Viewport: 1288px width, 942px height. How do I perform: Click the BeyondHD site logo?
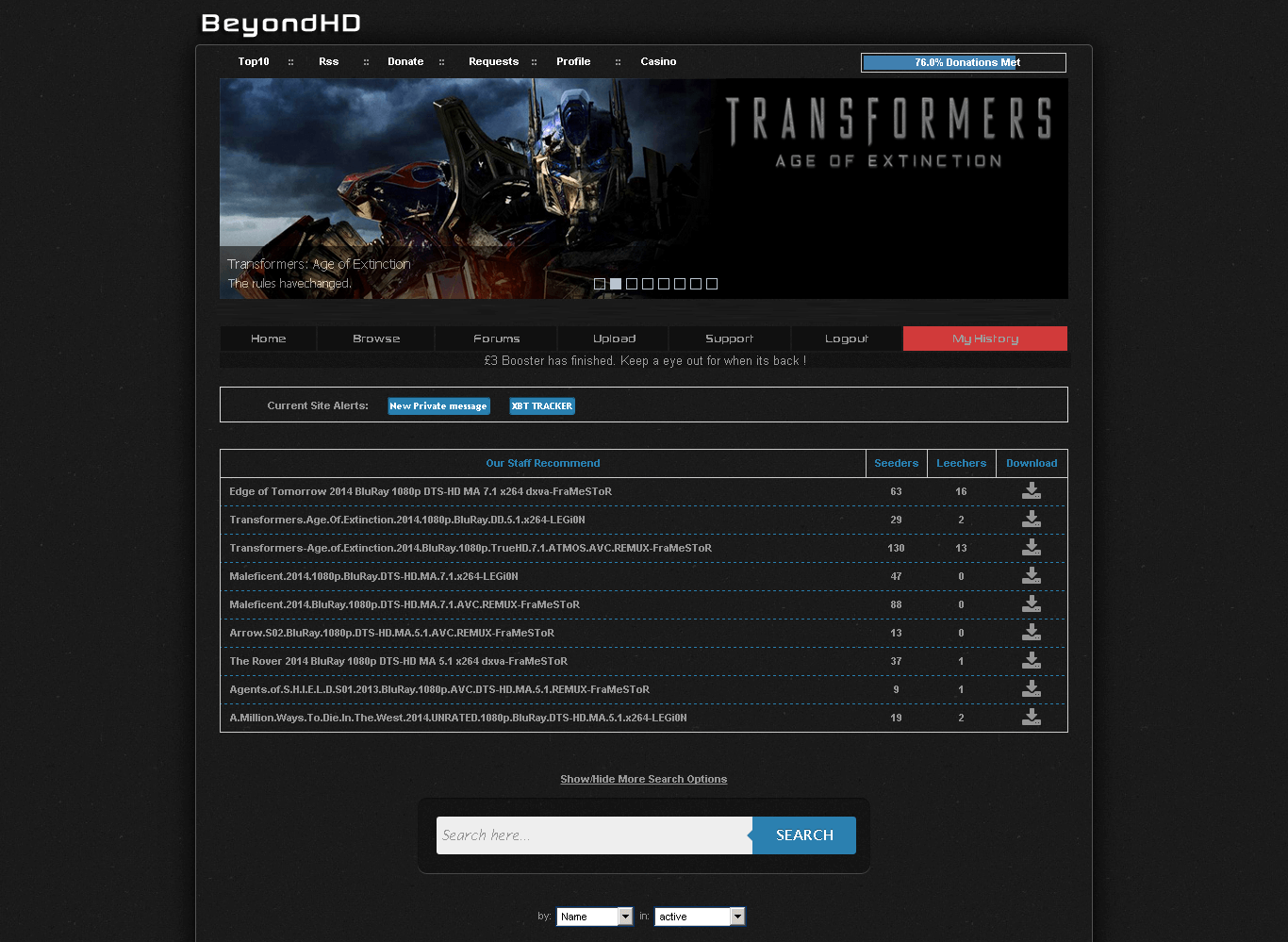(x=281, y=24)
